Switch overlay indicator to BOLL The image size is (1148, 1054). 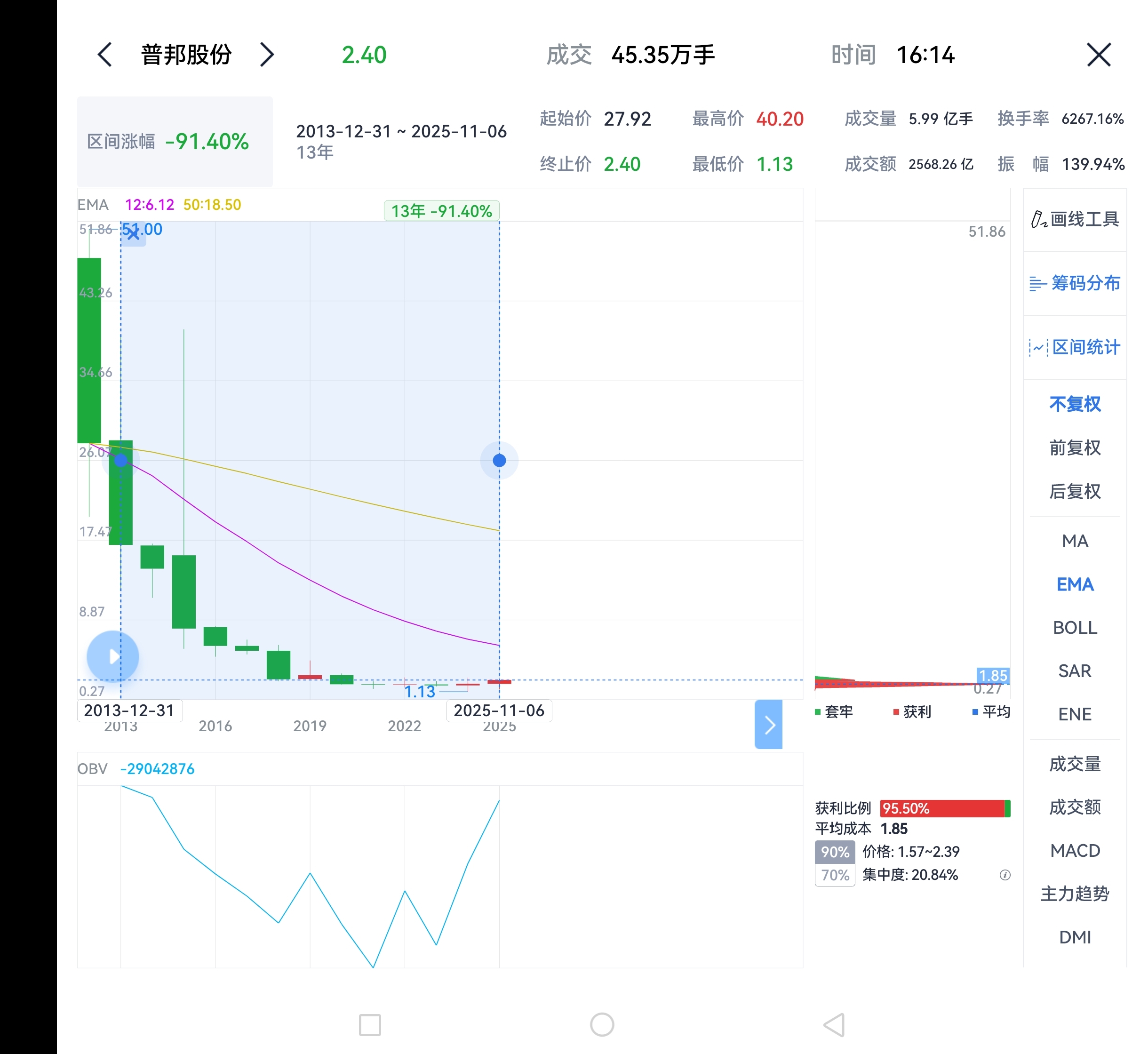(x=1075, y=627)
